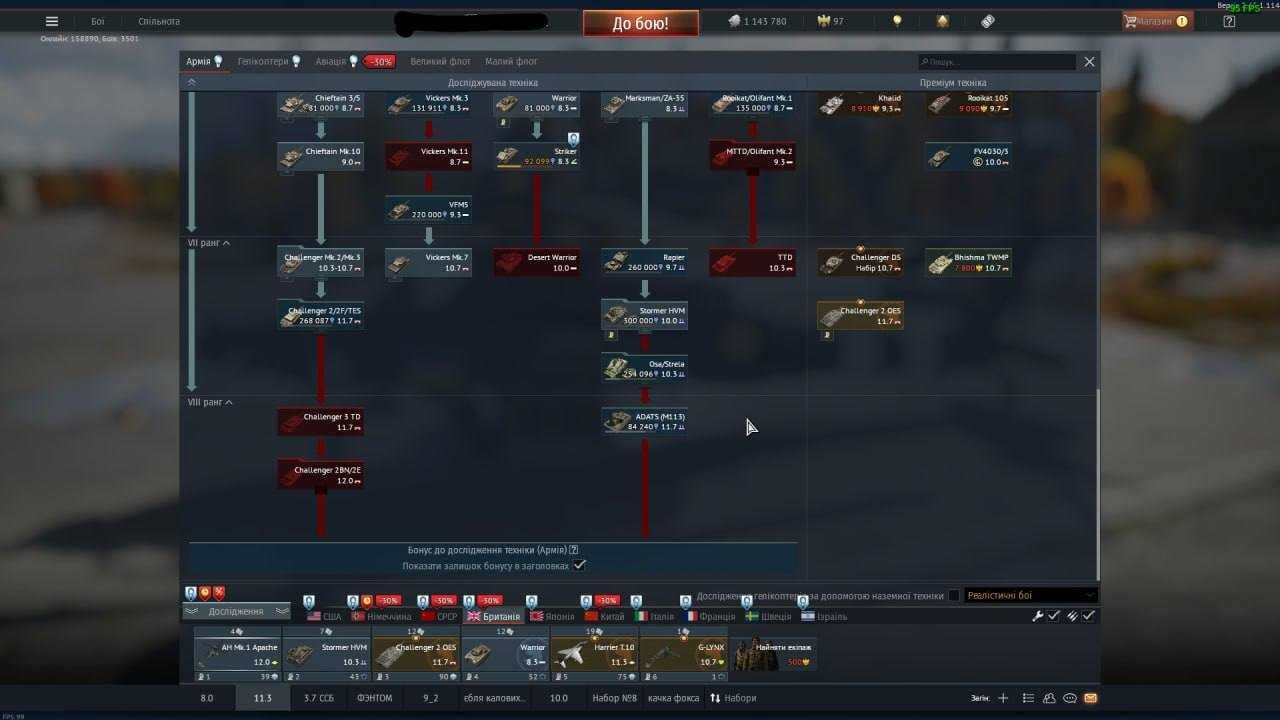Select the Набор №8 preset
Image resolution: width=1280 pixels, height=720 pixels.
click(614, 698)
